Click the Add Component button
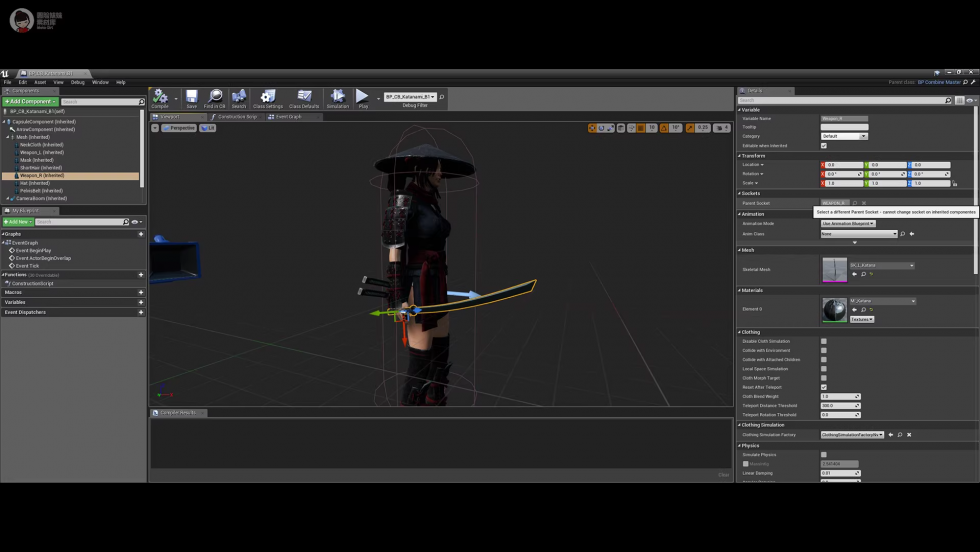The width and height of the screenshot is (980, 552). [x=31, y=101]
